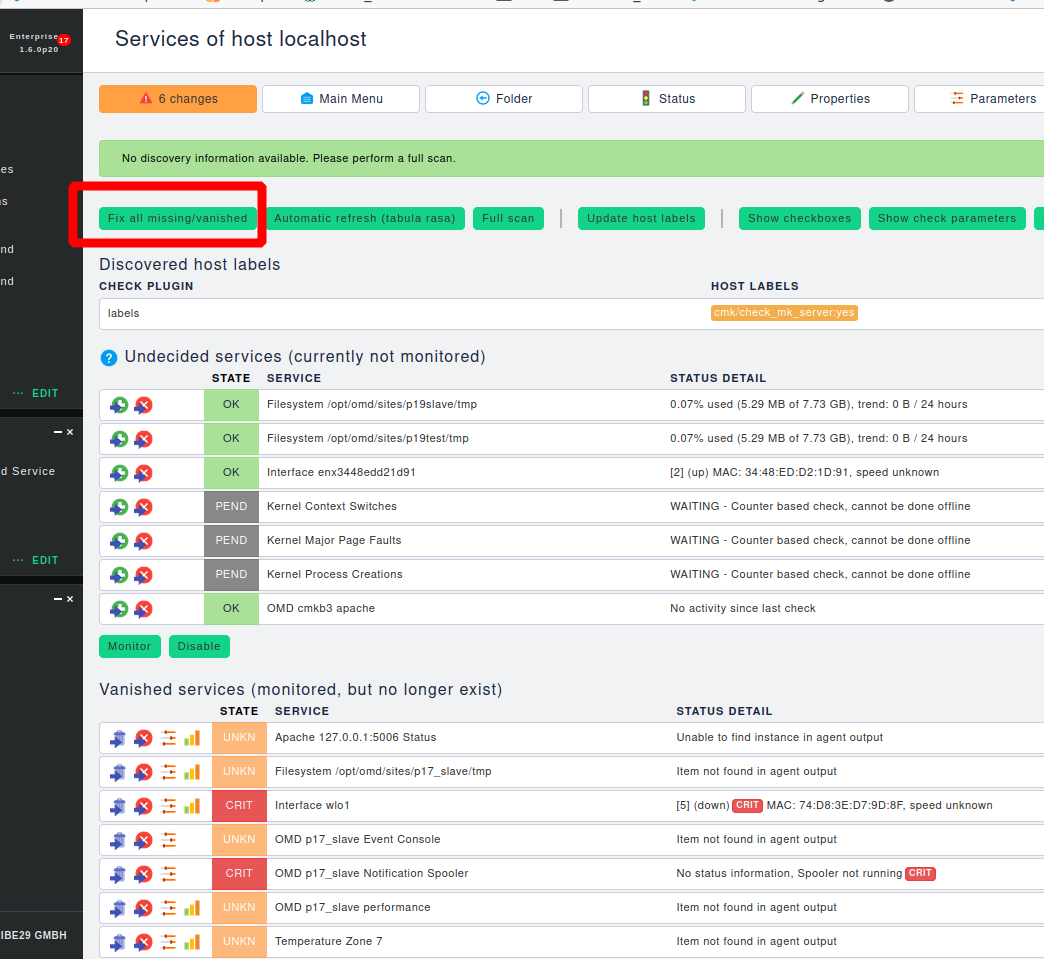This screenshot has height=959, width=1044.
Task: Click the Fix all missing/vanished button
Action: (x=178, y=218)
